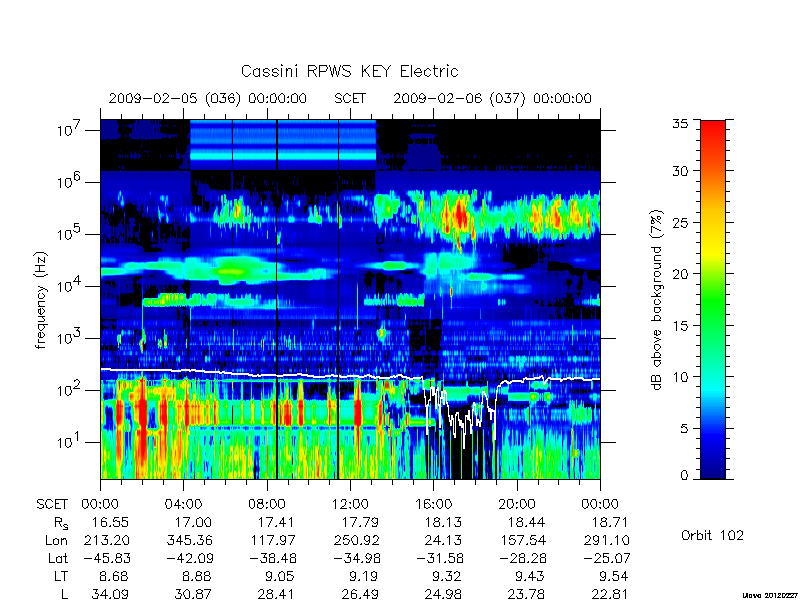Image resolution: width=800 pixels, height=600 pixels.
Task: Click the colorbar tick label '15'
Action: click(x=681, y=325)
